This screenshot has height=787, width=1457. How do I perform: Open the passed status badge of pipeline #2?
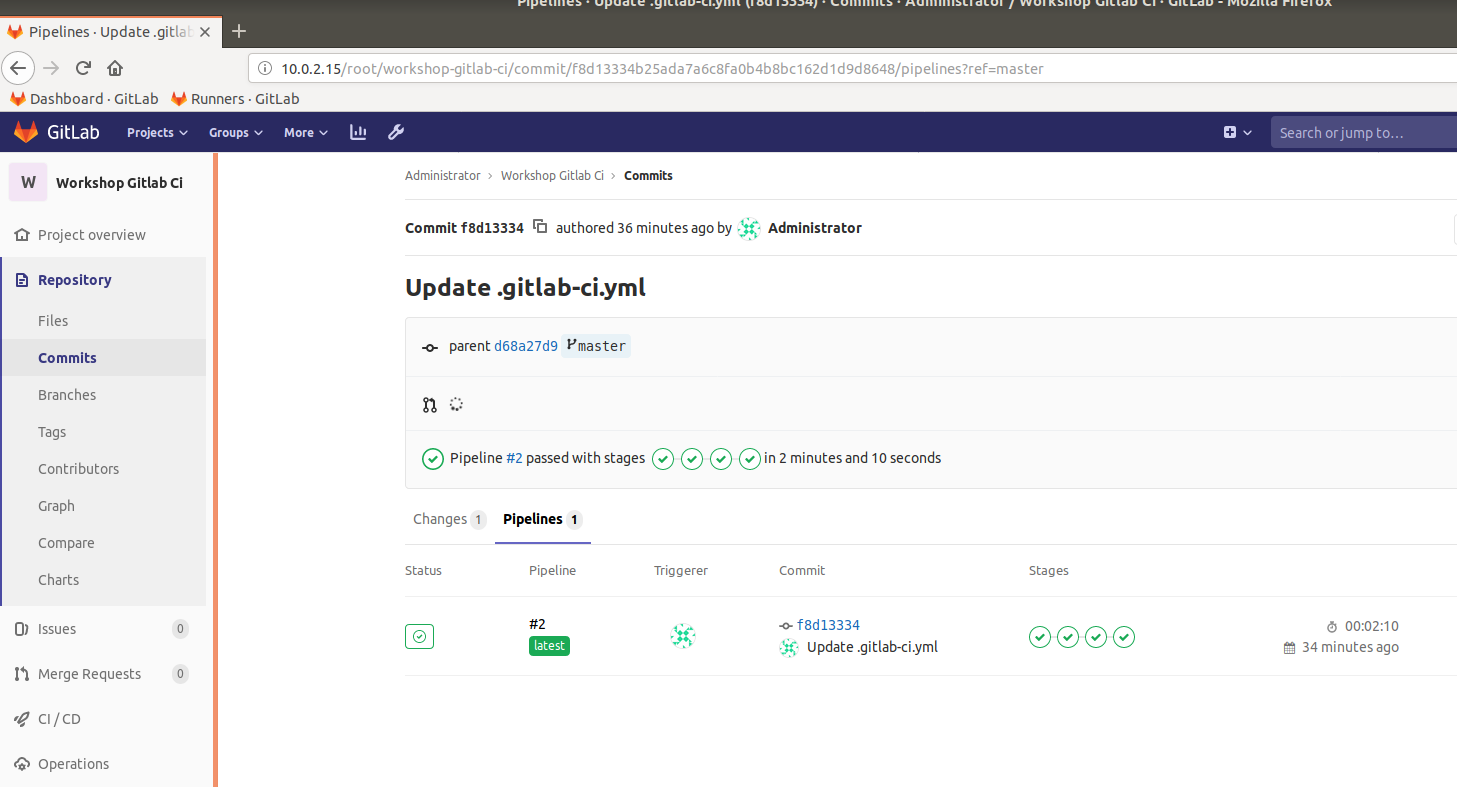point(419,636)
